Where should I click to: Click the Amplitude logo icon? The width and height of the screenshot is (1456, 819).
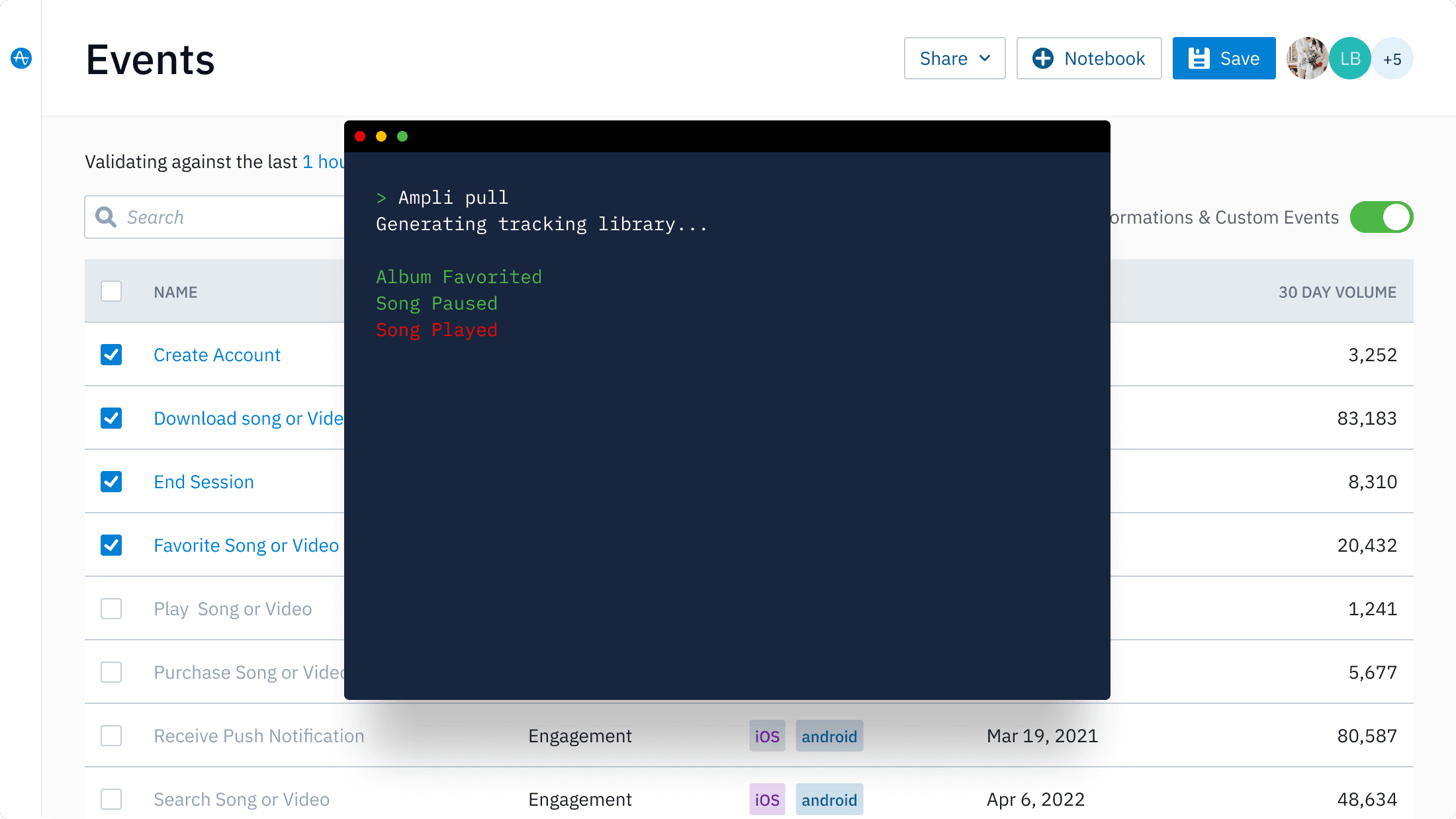click(22, 58)
